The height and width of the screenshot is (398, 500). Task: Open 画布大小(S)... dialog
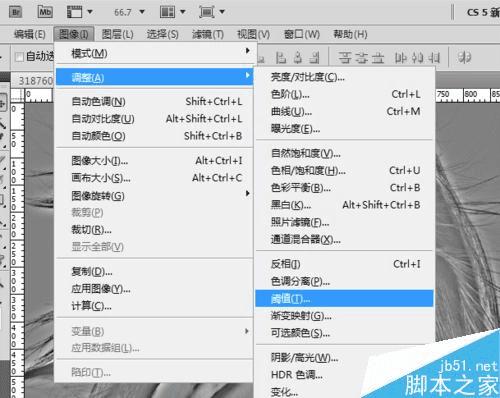[154, 178]
